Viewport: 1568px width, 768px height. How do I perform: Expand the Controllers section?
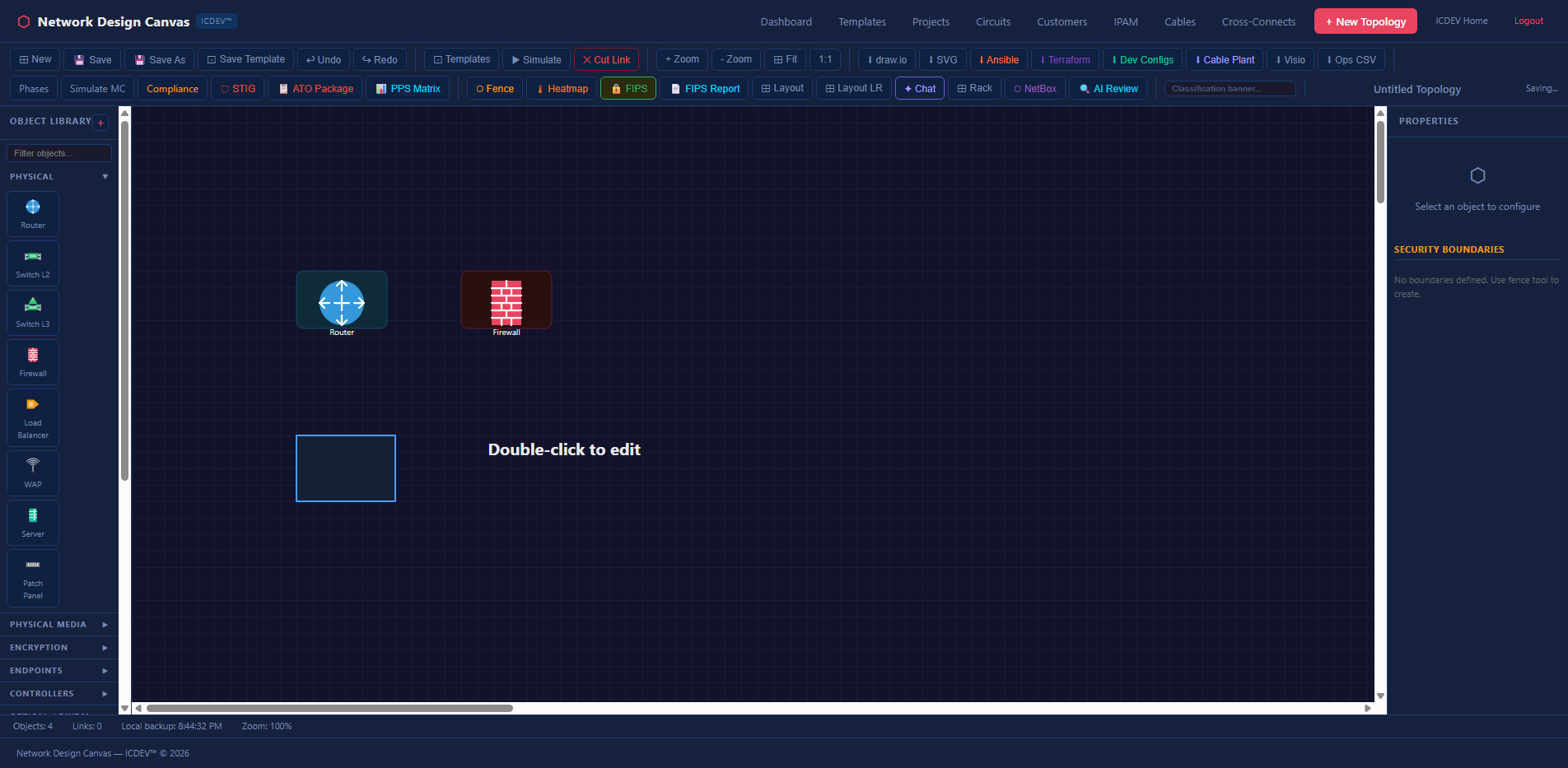[x=59, y=694]
